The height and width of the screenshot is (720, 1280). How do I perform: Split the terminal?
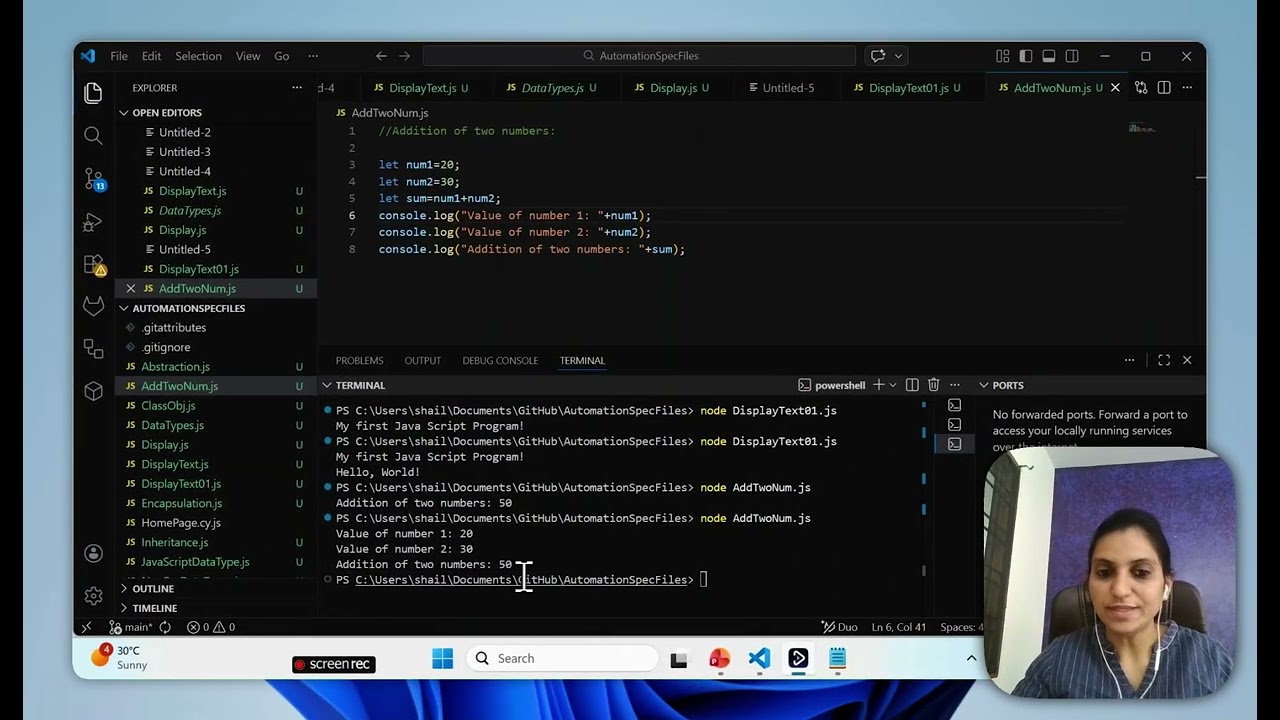coord(912,385)
